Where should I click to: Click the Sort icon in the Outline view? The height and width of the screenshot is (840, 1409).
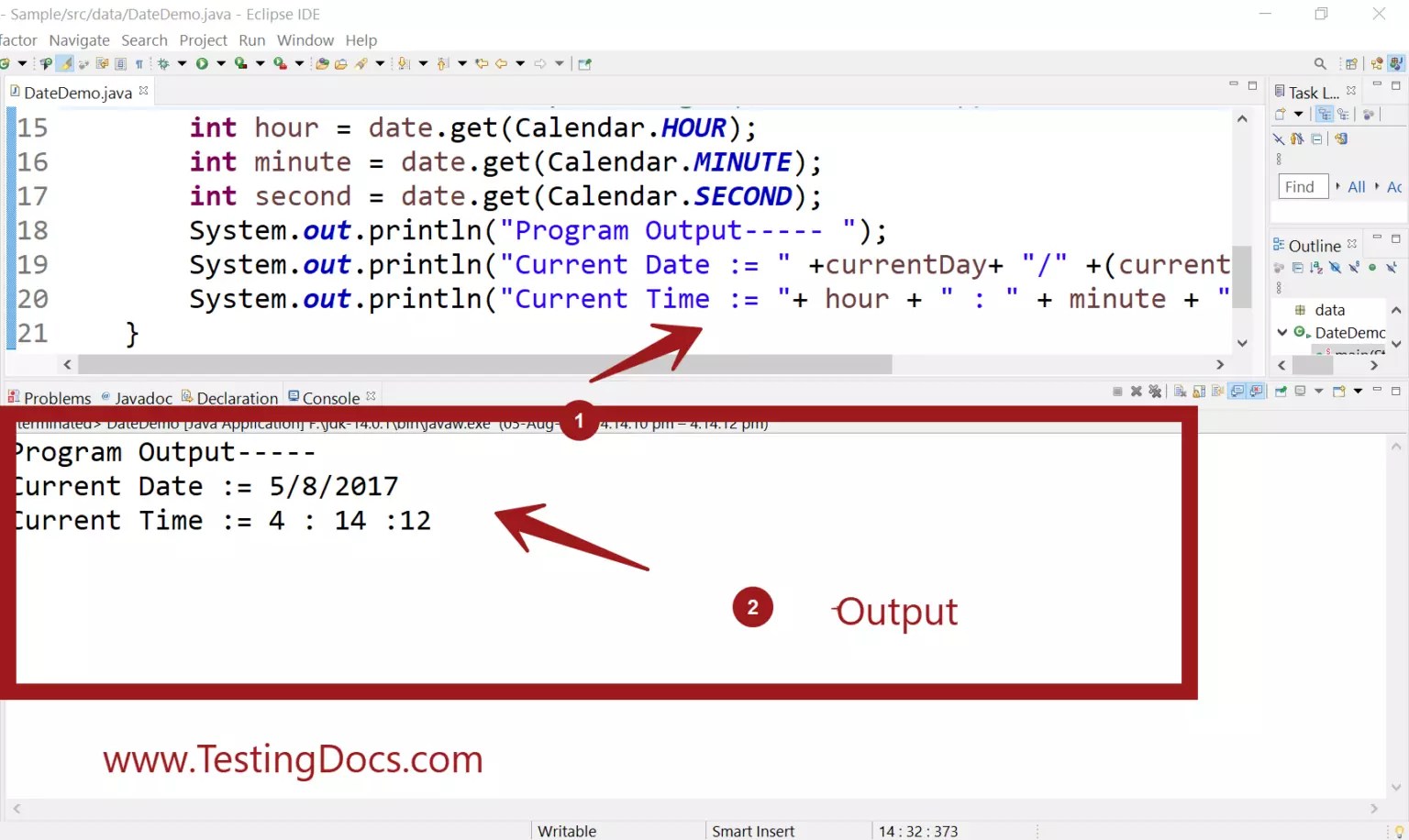1315,268
